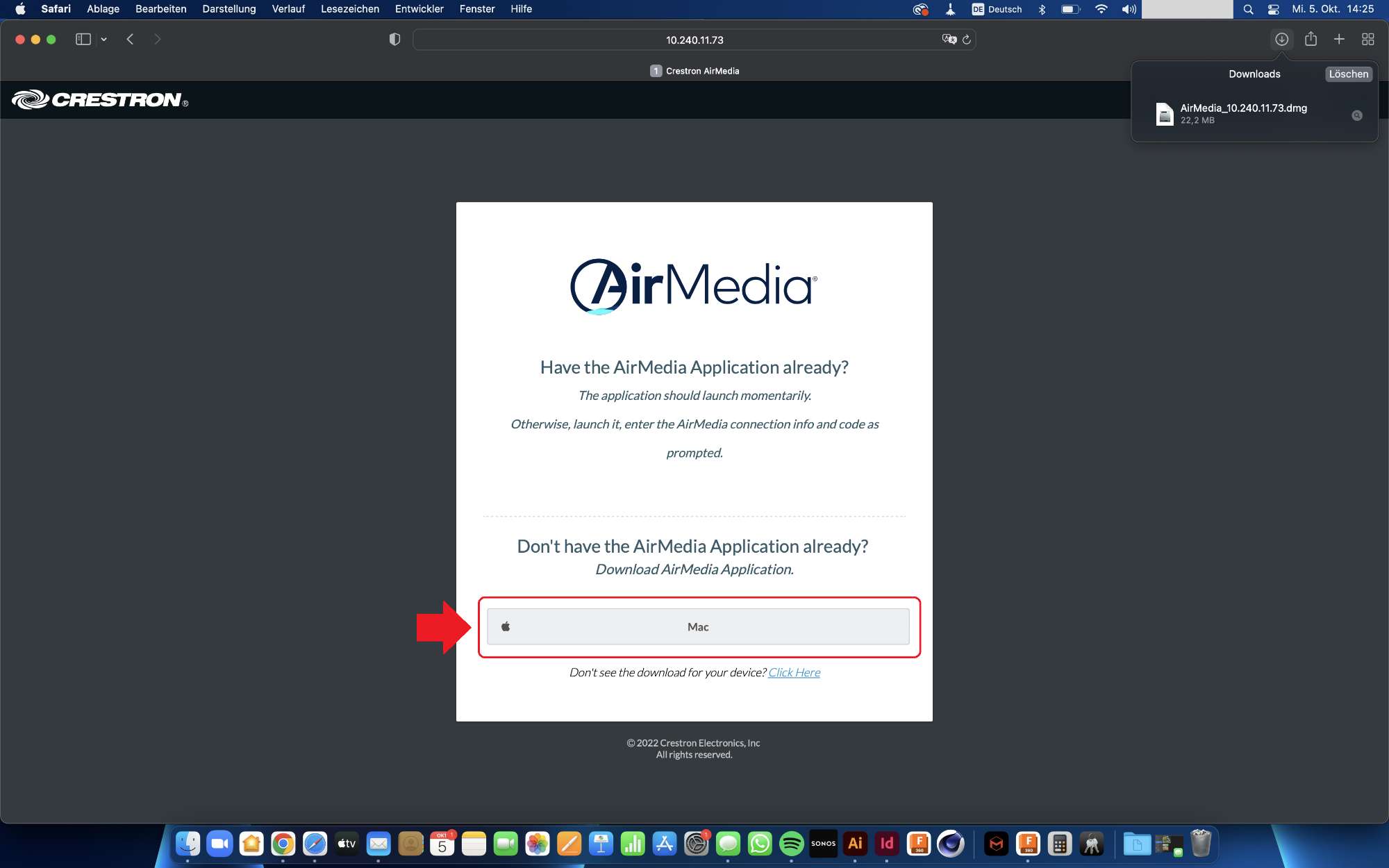Open Calculator from the Dock
The width and height of the screenshot is (1389, 868).
pyautogui.click(x=1060, y=844)
